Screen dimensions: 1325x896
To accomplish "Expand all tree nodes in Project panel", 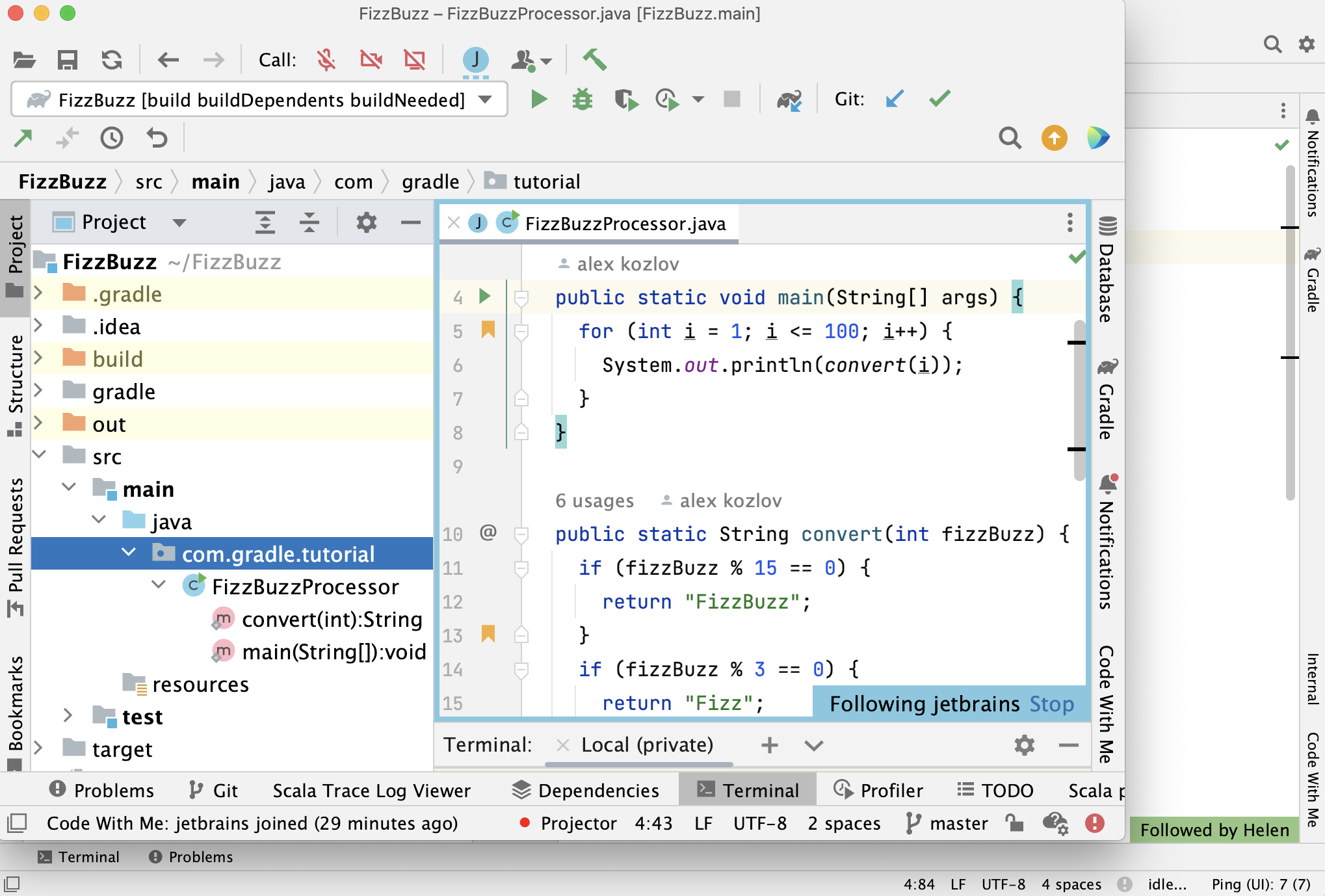I will [x=265, y=222].
